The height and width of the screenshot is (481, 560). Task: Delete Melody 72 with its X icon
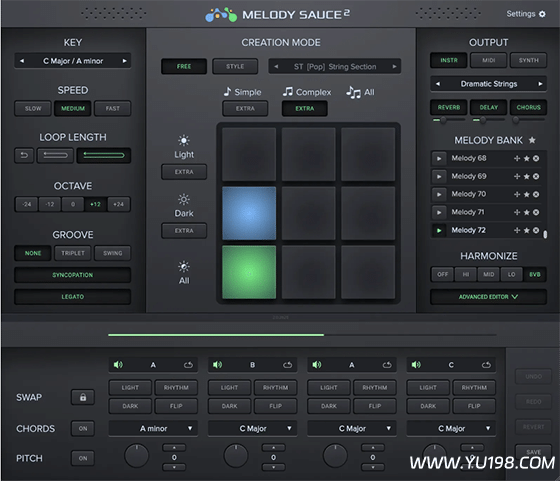coord(536,230)
